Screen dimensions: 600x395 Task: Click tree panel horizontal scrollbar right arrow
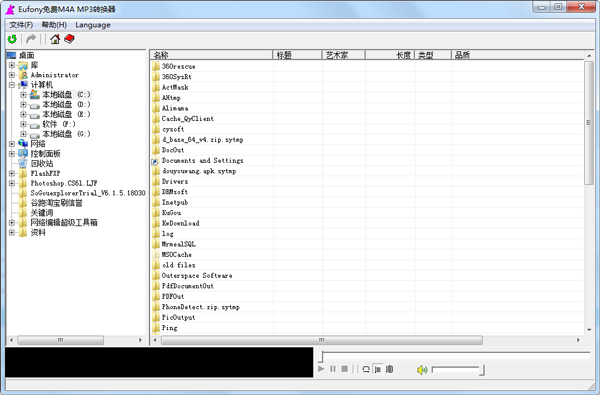coord(140,340)
